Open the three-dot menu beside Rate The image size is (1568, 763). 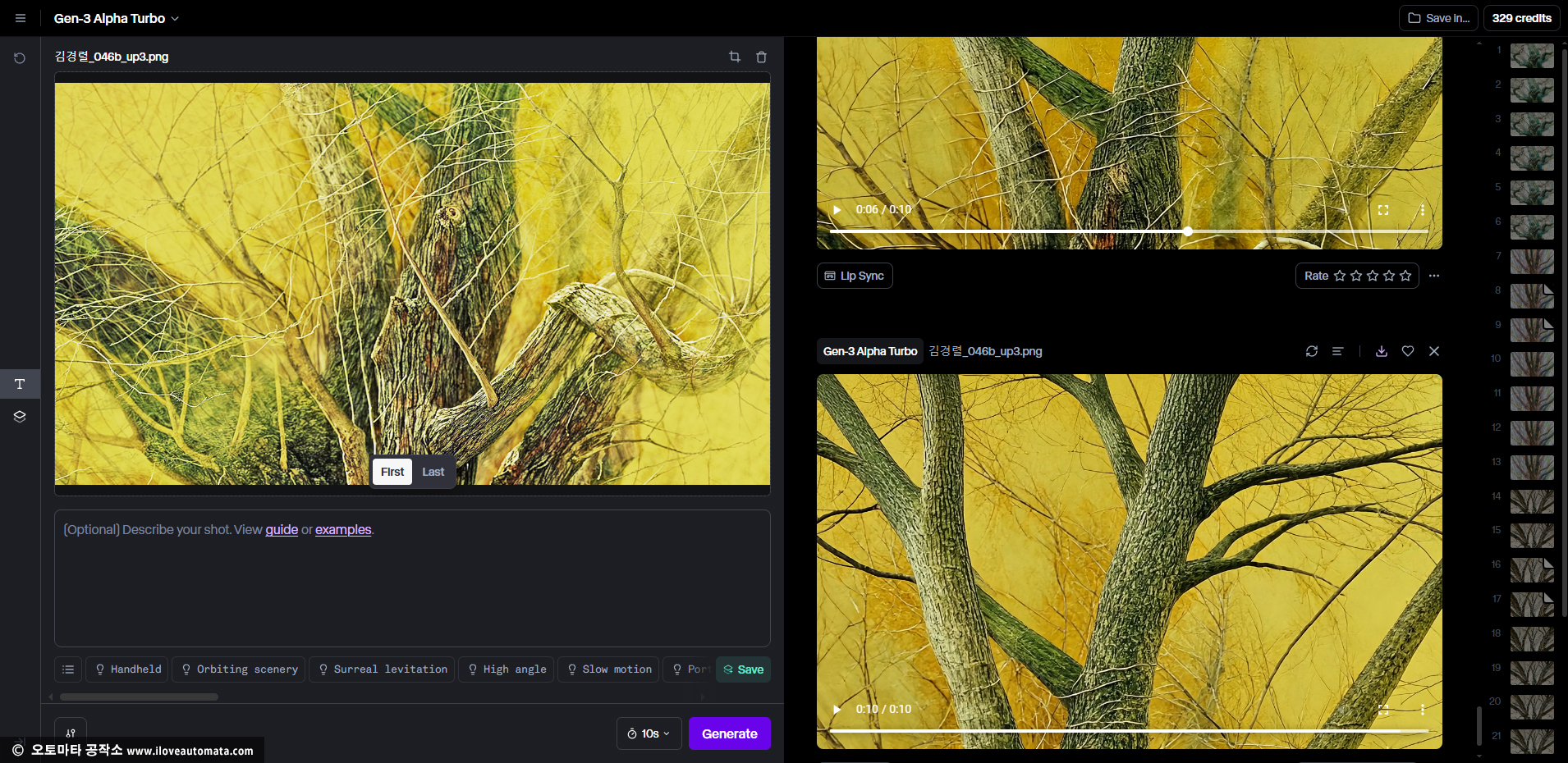(x=1434, y=276)
